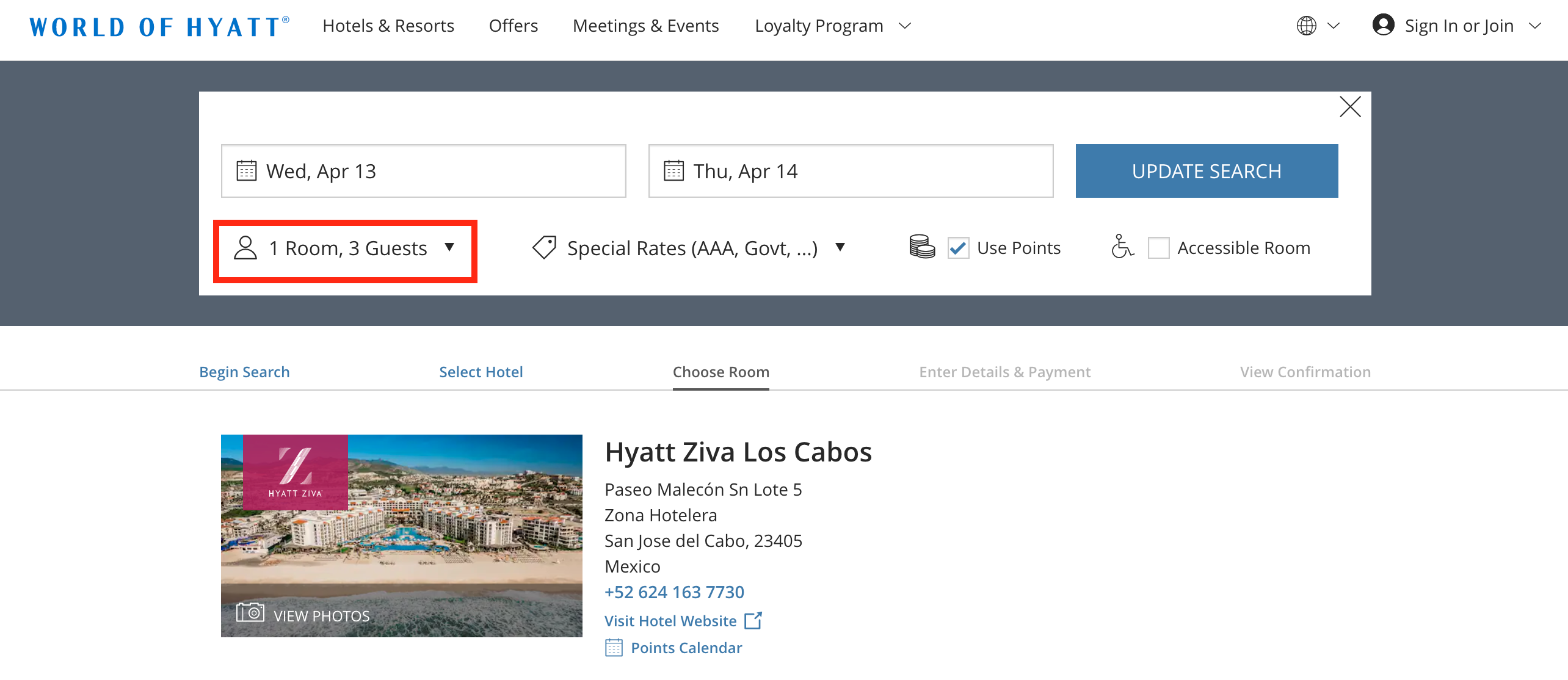The height and width of the screenshot is (680, 1568).
Task: Call the hotel phone number link
Action: (674, 592)
